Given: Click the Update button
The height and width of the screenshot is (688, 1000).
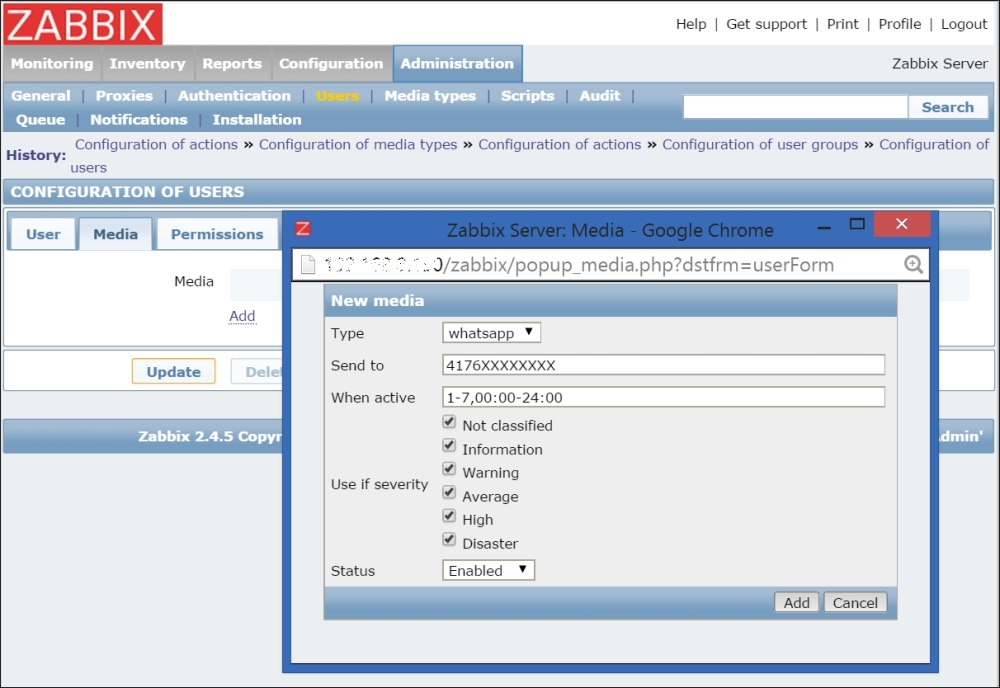Looking at the screenshot, I should point(173,372).
